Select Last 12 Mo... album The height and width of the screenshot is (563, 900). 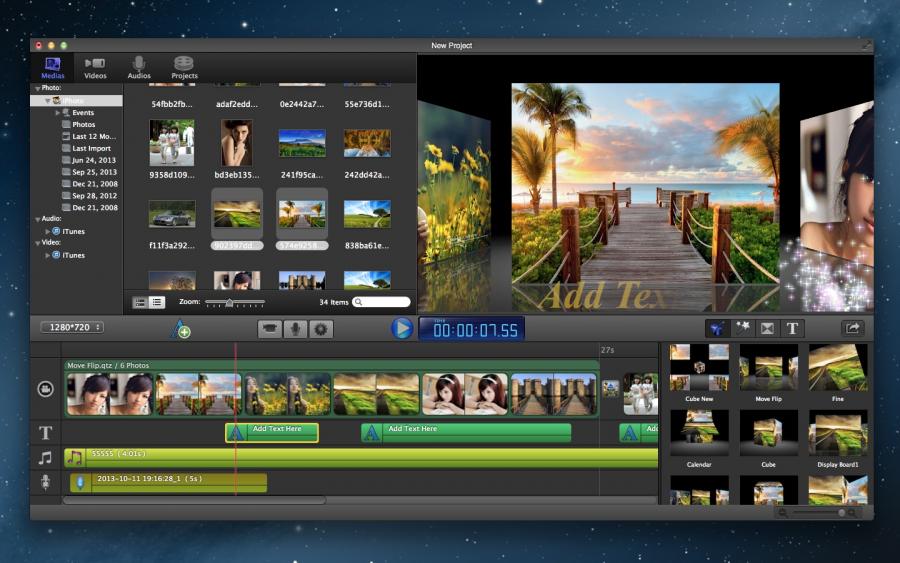click(x=89, y=137)
